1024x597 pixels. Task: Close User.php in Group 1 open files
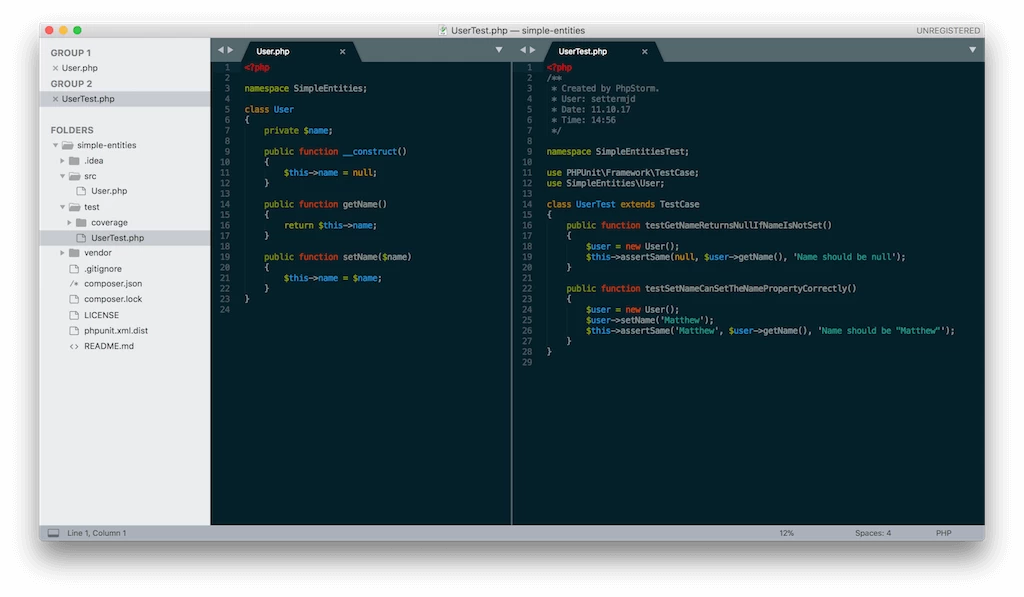click(55, 68)
